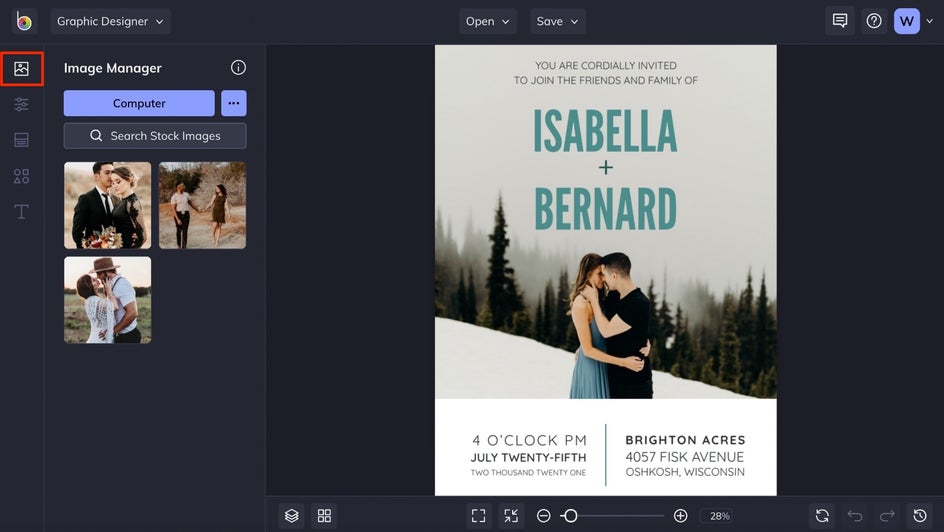Select the OSHKOSH, WISCONSIN text

[x=685, y=472]
